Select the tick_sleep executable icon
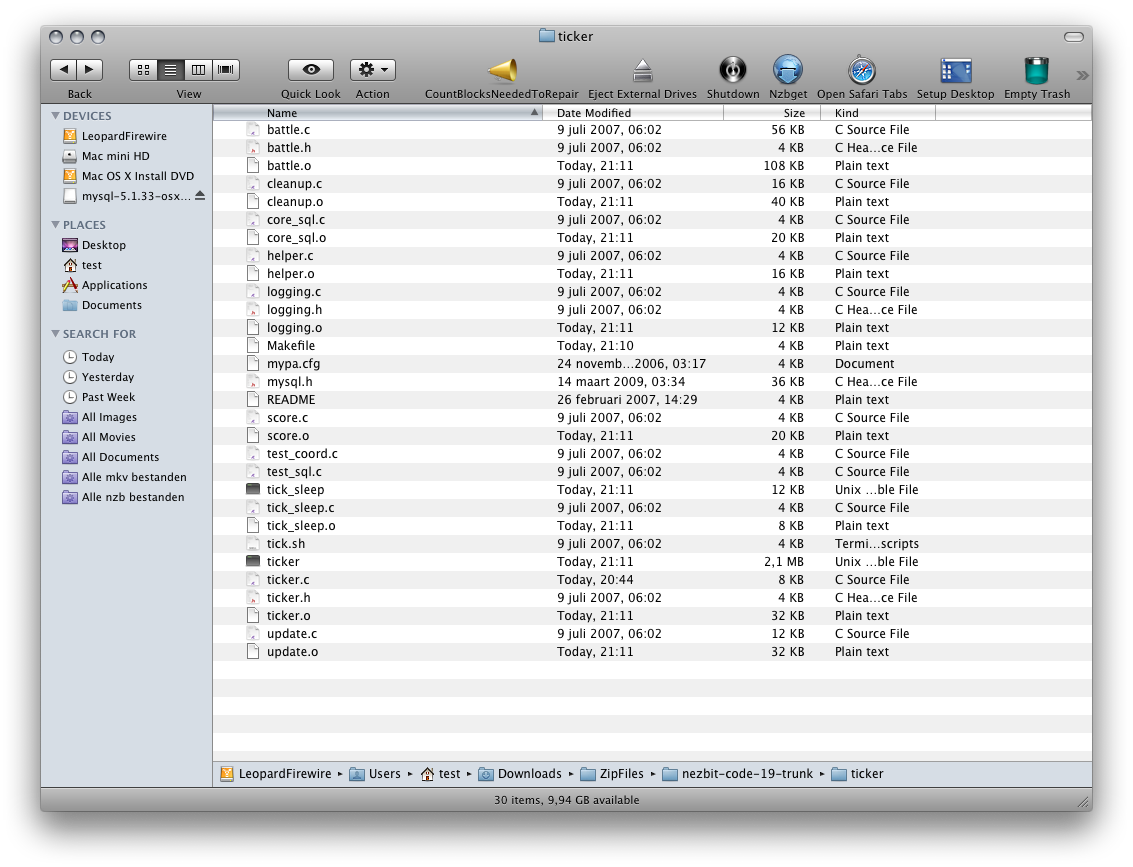Image resolution: width=1133 pixels, height=867 pixels. [x=253, y=489]
